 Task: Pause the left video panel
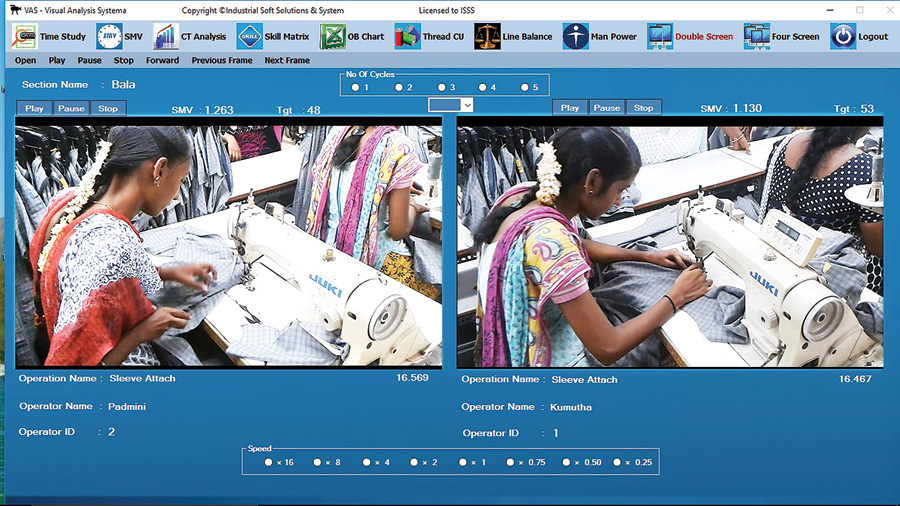click(x=71, y=108)
